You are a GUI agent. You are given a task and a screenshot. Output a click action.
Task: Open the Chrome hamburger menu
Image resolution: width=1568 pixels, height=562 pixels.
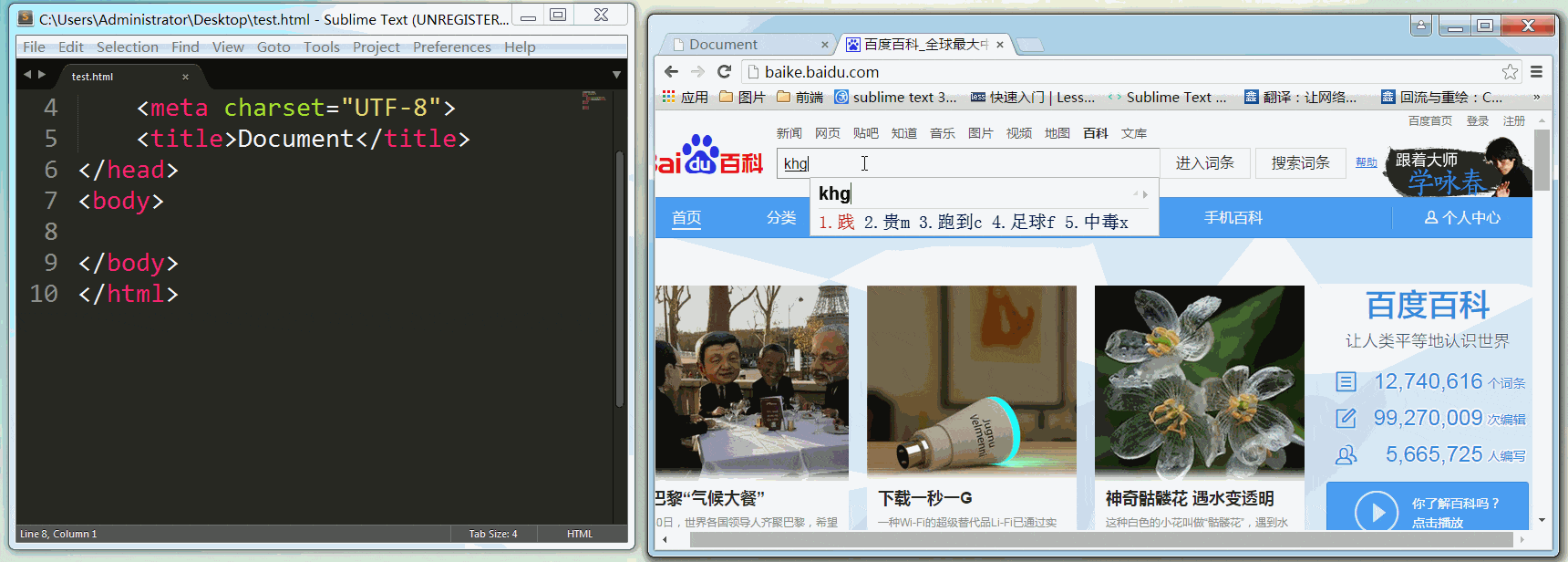point(1536,71)
